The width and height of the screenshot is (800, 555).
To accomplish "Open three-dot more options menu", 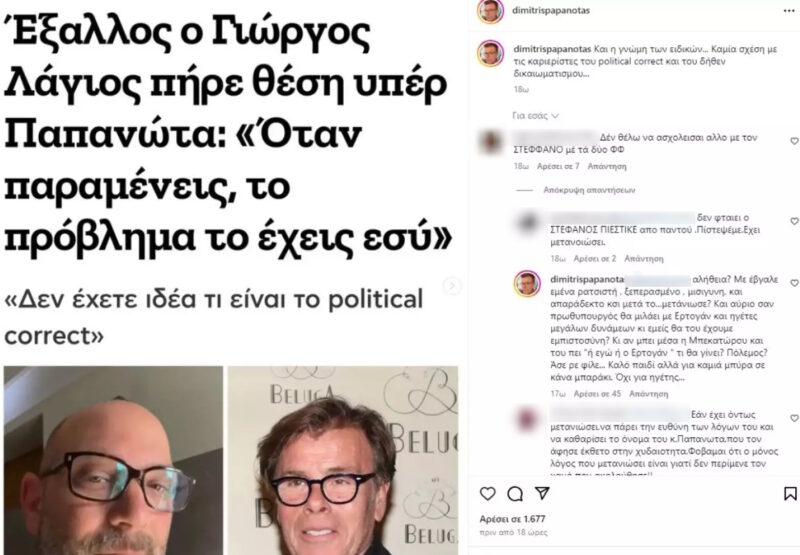I will [x=789, y=11].
